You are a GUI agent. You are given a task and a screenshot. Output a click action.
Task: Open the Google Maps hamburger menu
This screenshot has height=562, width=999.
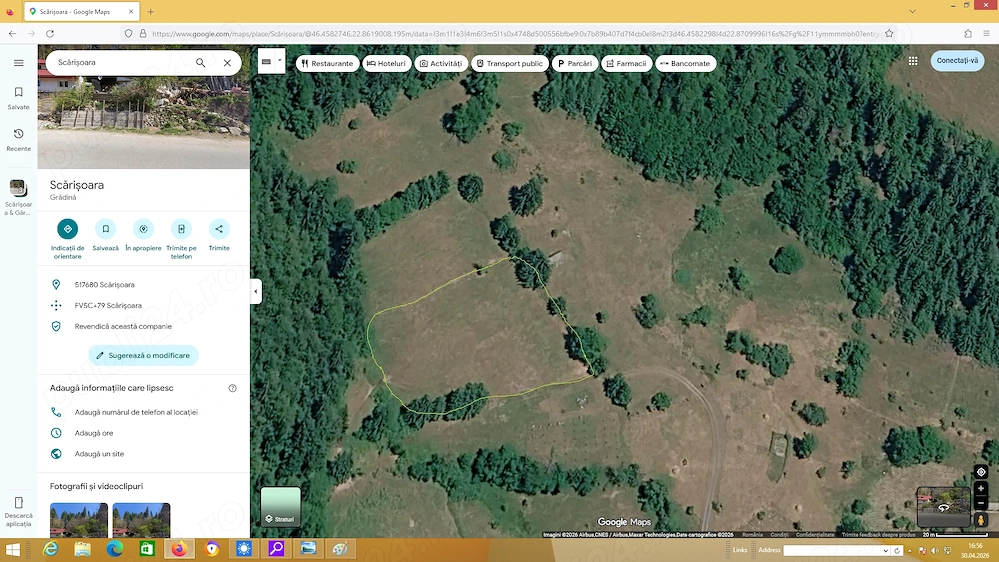click(18, 62)
